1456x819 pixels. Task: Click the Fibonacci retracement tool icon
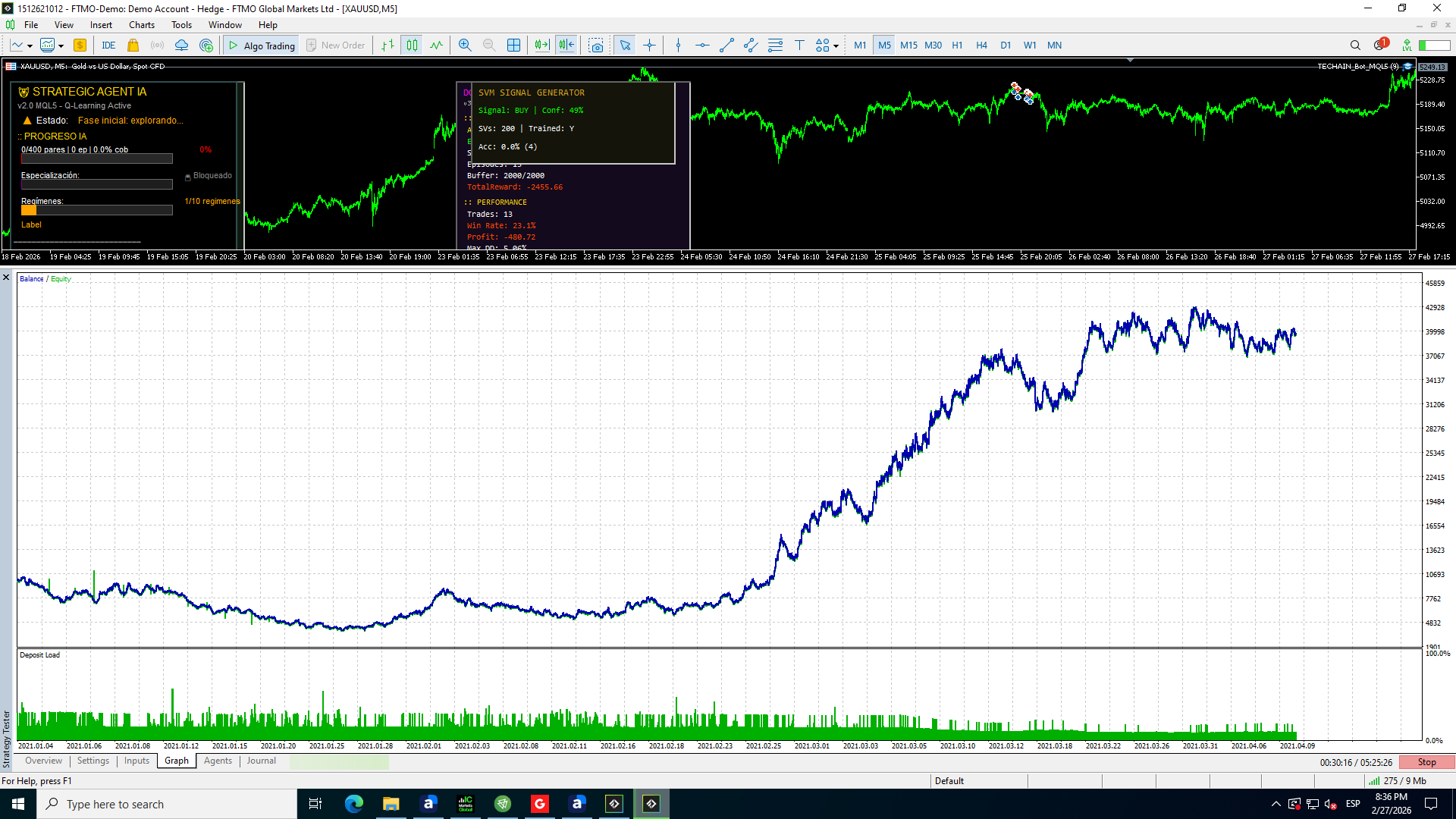(x=775, y=45)
